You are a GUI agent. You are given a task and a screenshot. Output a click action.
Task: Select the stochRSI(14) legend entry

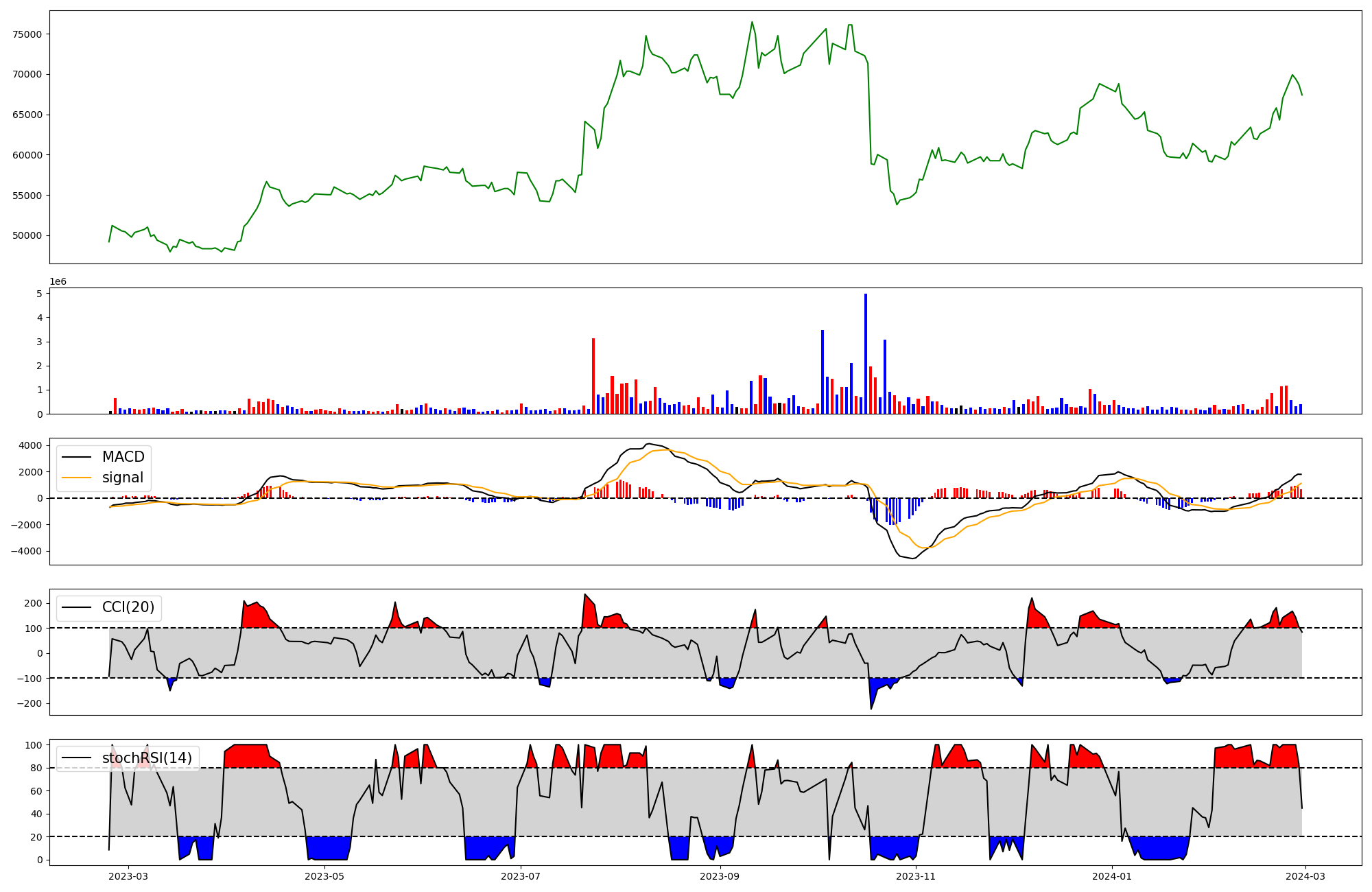146,758
